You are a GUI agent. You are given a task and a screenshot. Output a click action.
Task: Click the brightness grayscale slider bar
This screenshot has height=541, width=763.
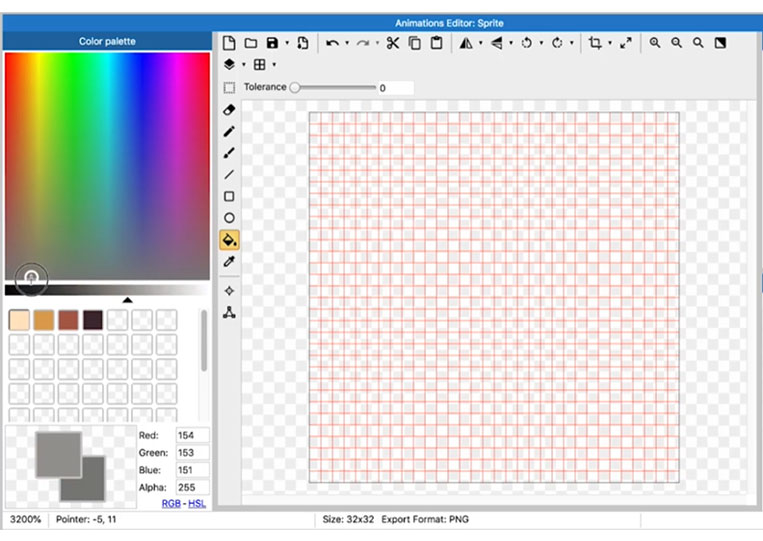[x=108, y=290]
